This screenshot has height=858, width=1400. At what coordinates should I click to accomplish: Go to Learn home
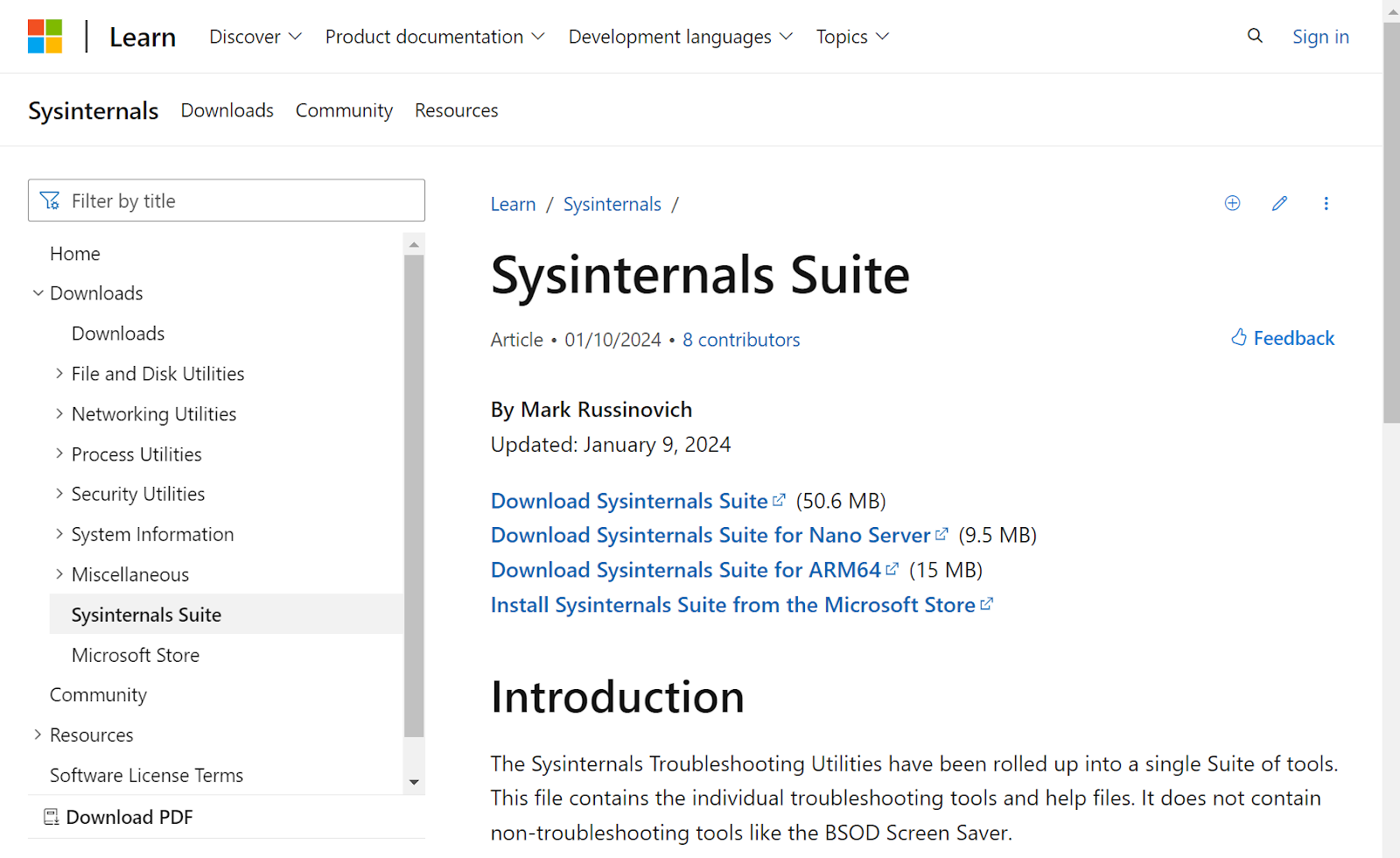click(143, 37)
